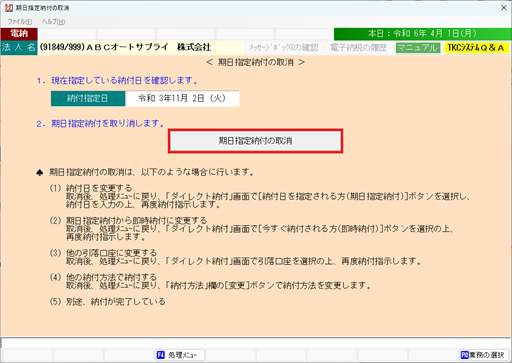Click the application icon in the title bar
This screenshot has height=363, width=512.
[8, 8]
